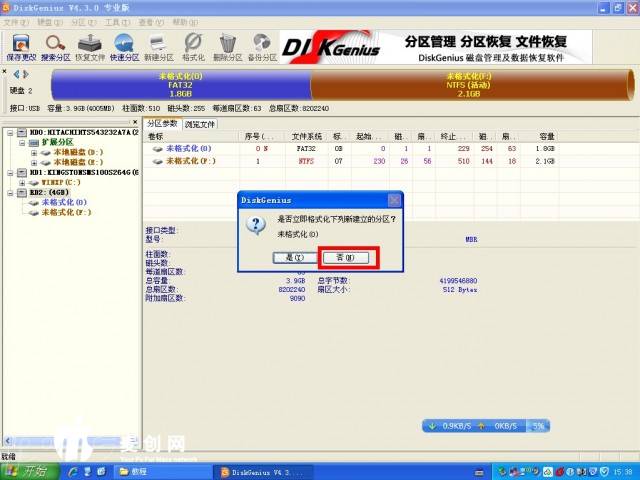The width and height of the screenshot is (640, 480).
Task: Click the 删除分区 (Delete Partition) trash icon
Action: pyautogui.click(x=228, y=47)
